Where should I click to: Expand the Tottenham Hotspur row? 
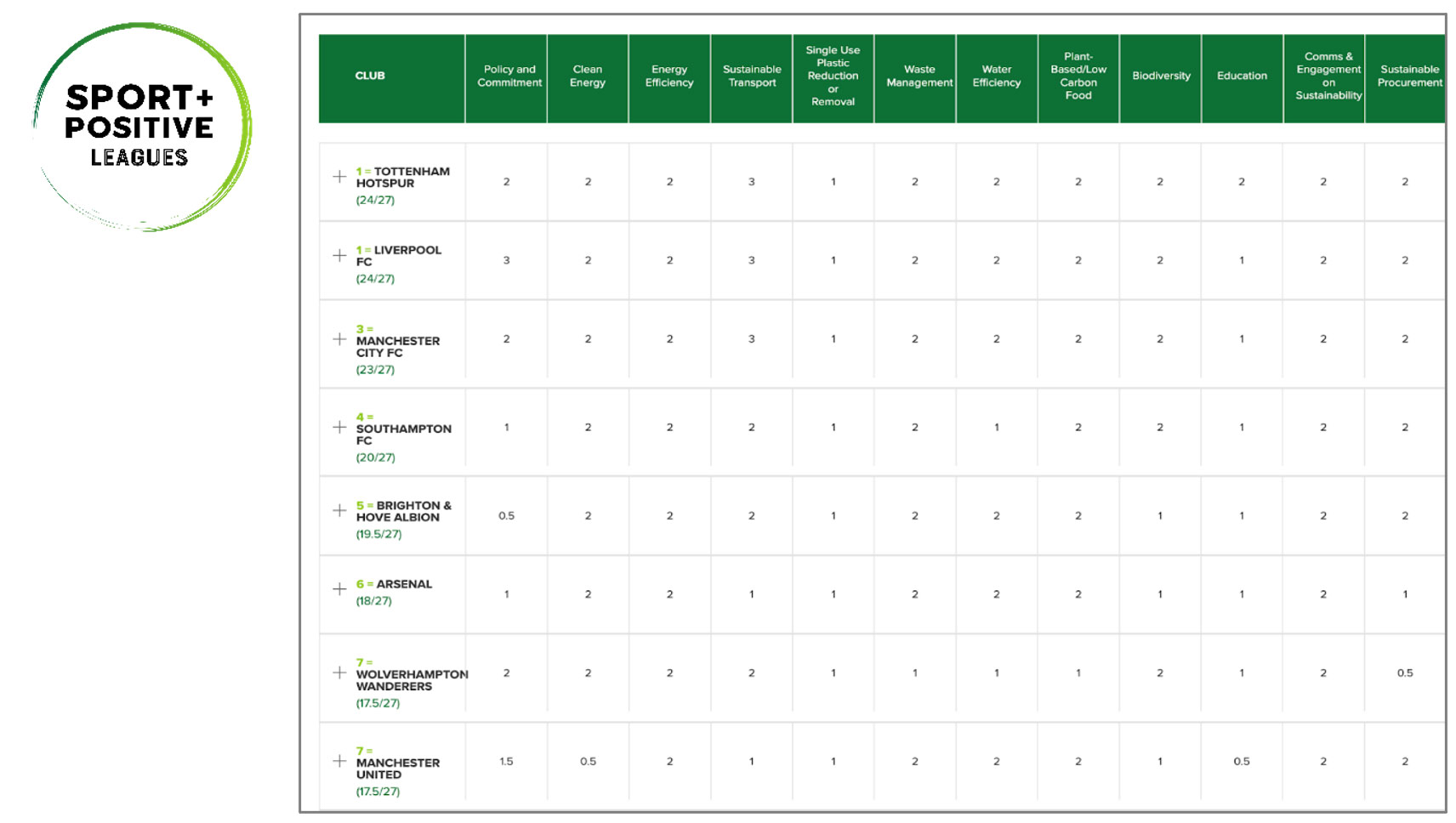(339, 177)
